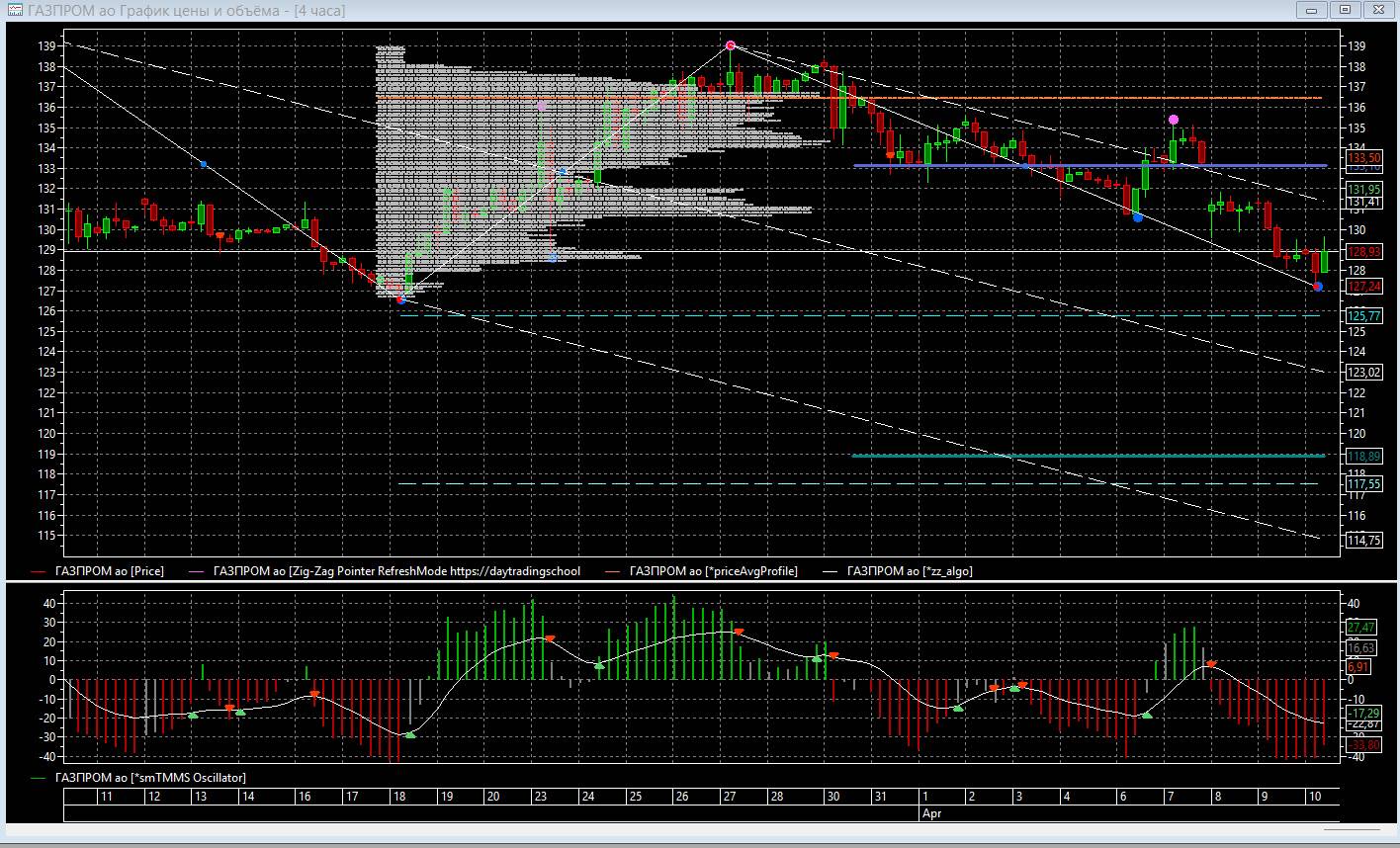
Task: Click the red 127,24 price label
Action: (1364, 287)
